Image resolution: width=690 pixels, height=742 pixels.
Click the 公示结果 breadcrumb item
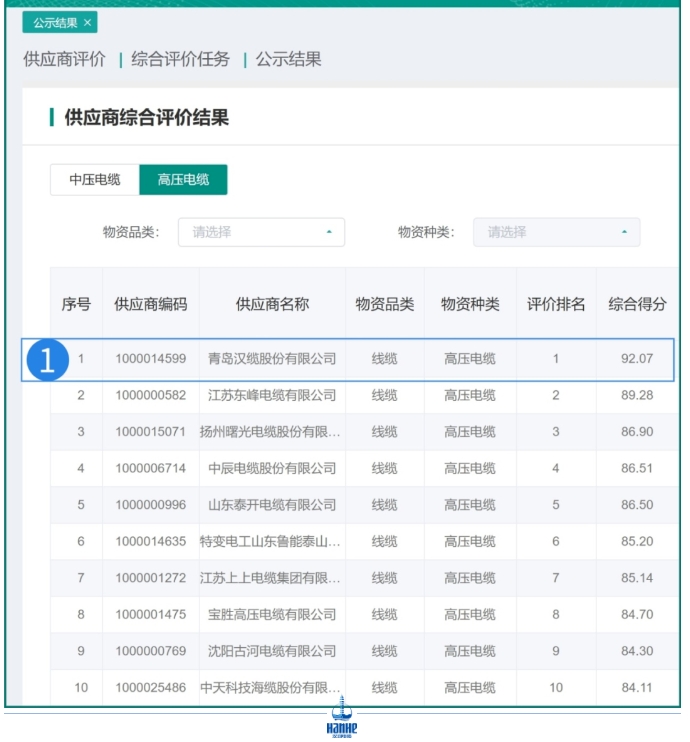tap(288, 59)
